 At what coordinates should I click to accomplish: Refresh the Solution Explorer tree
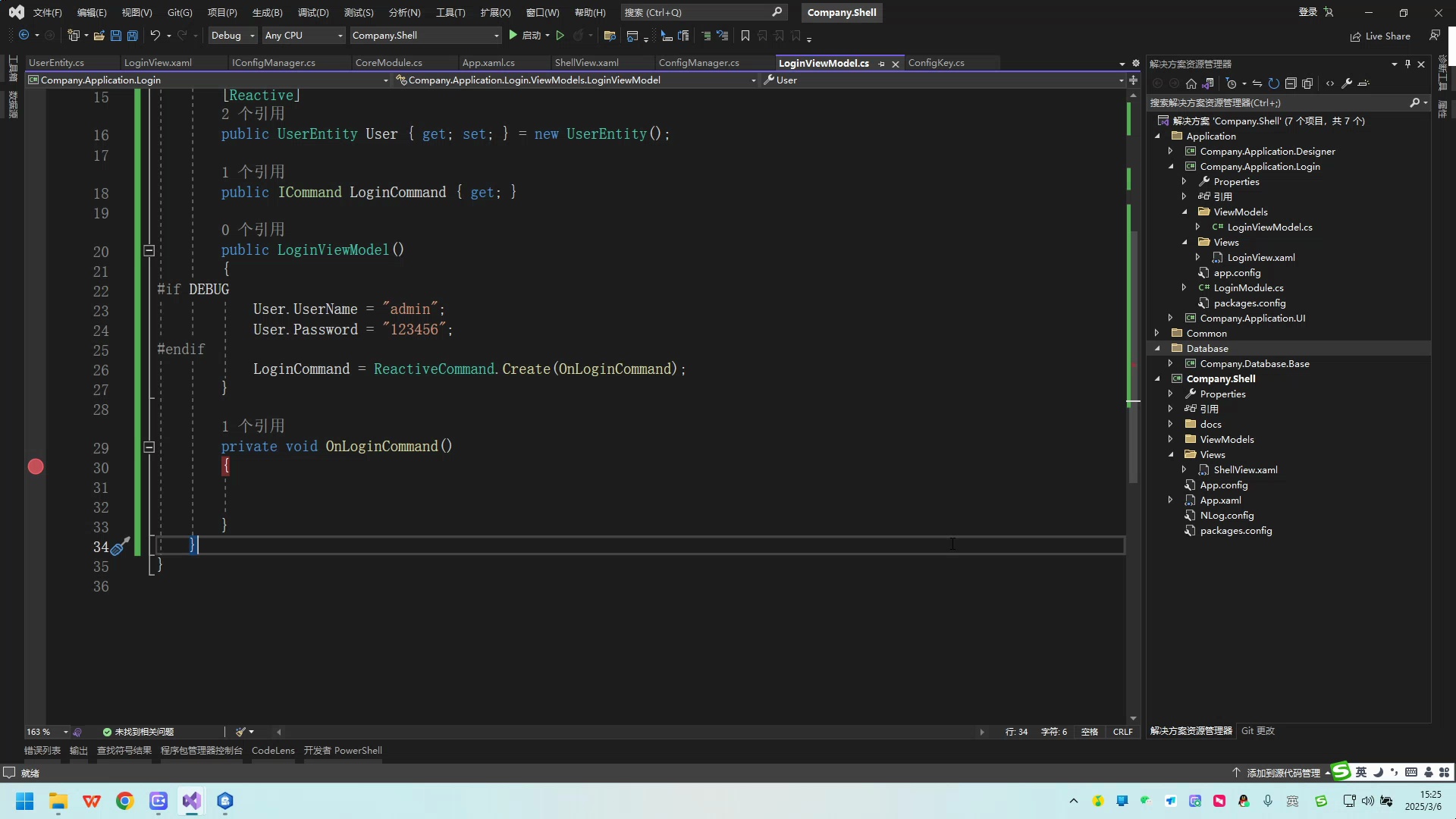tap(1275, 83)
